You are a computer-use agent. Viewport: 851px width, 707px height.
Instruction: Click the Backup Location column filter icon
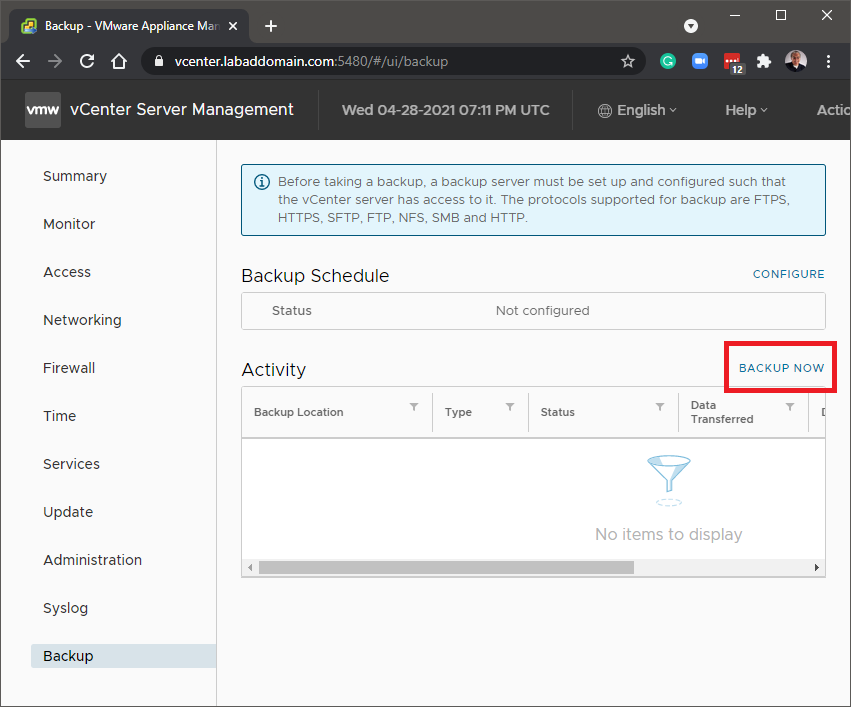point(414,407)
